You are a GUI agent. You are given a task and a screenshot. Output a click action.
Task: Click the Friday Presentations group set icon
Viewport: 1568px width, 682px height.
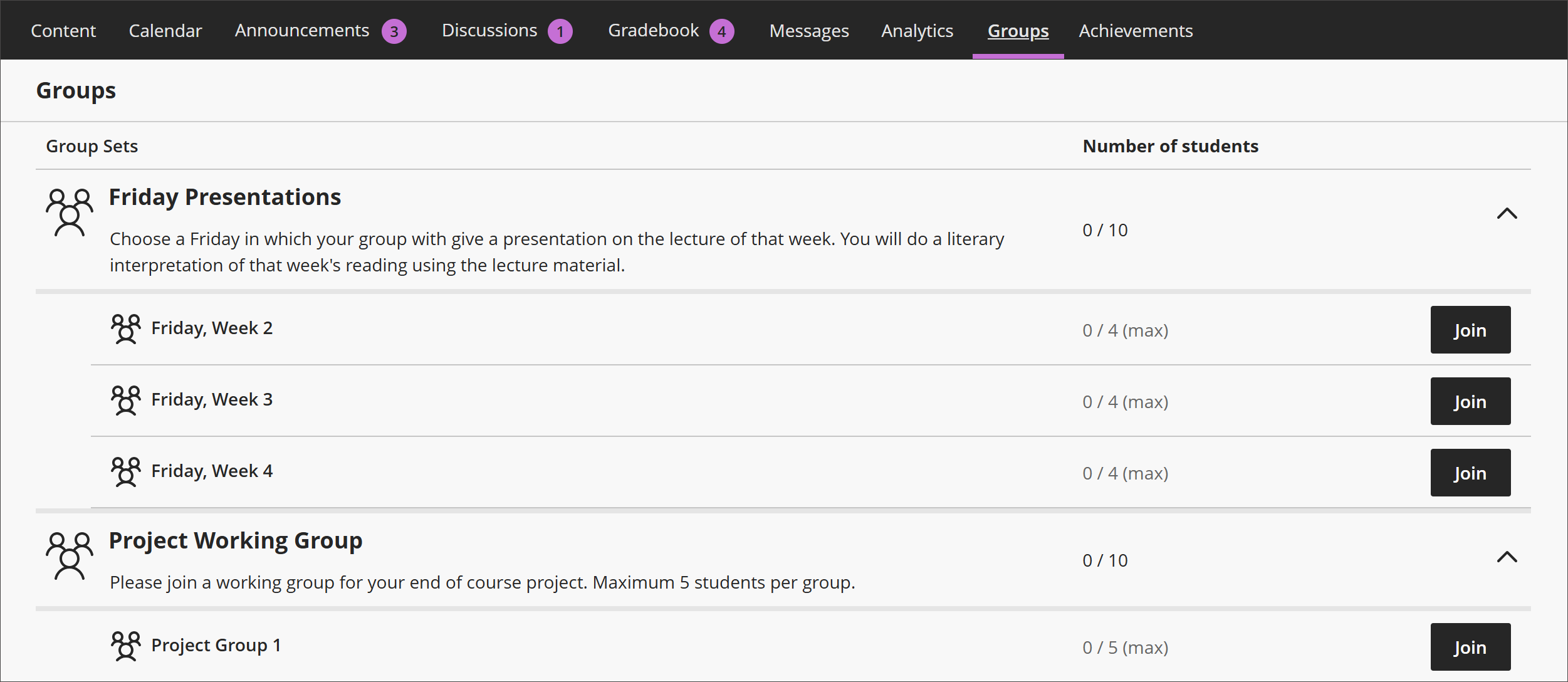tap(69, 213)
